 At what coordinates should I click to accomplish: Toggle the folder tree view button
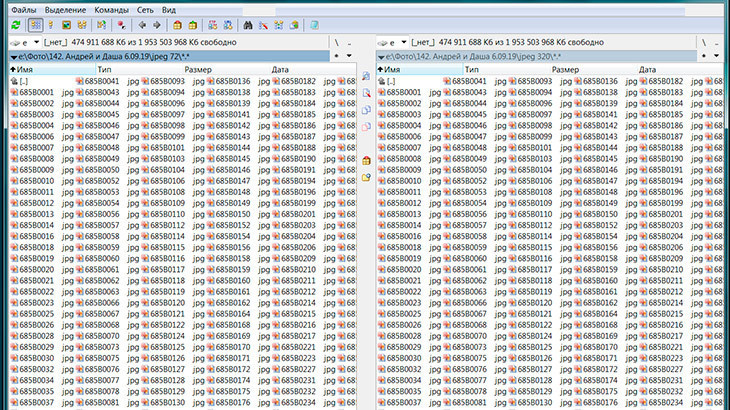[82, 24]
